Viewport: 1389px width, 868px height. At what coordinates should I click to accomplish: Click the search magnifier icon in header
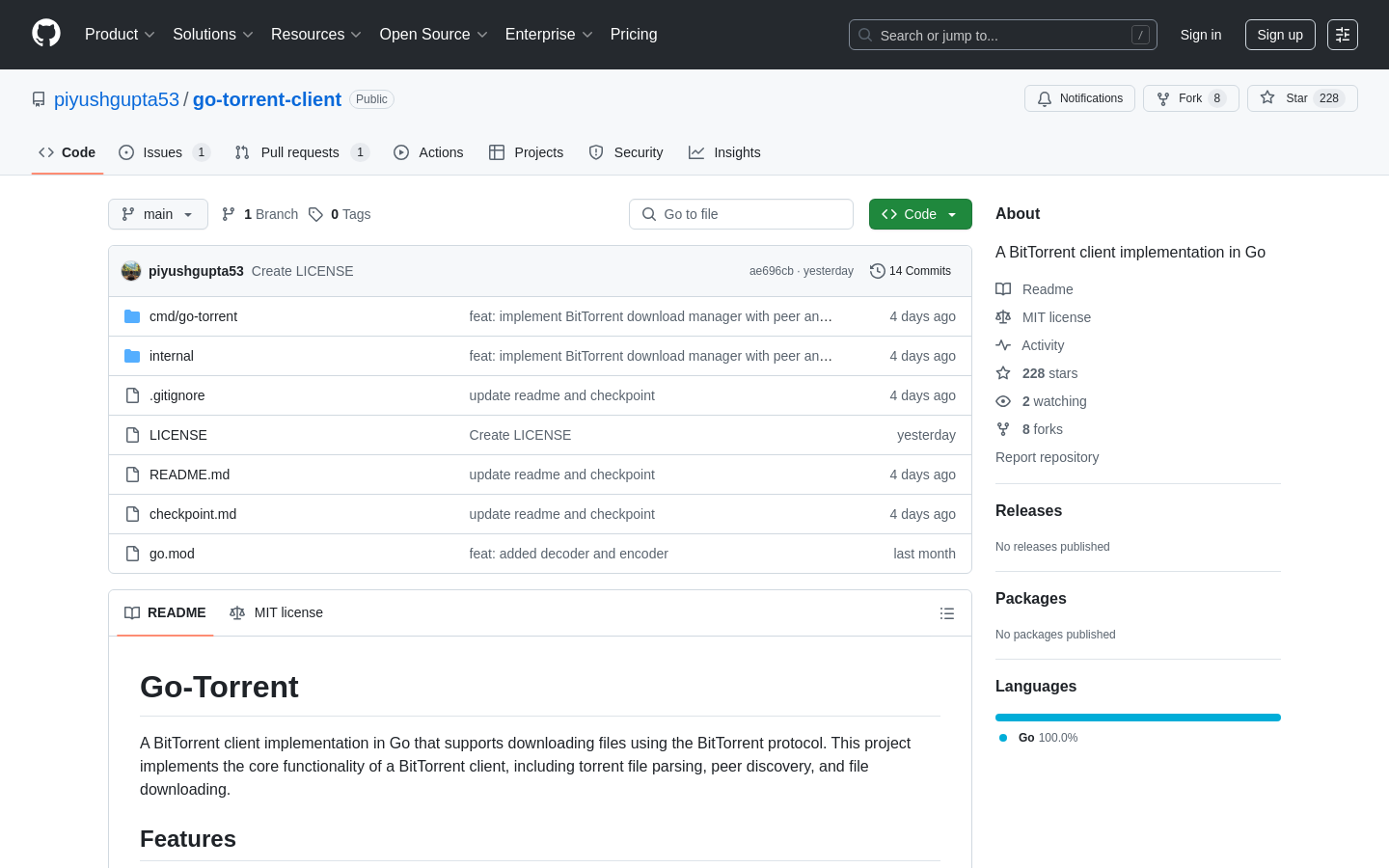click(865, 35)
